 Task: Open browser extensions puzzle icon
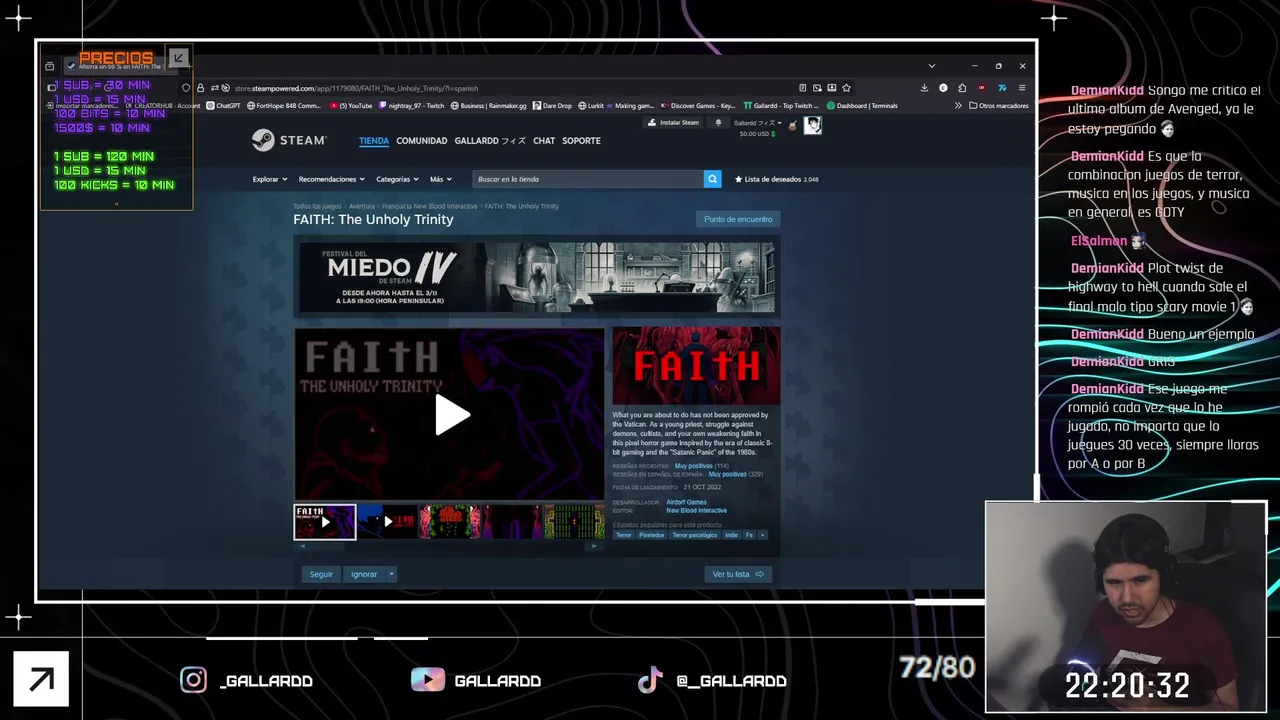click(x=962, y=88)
